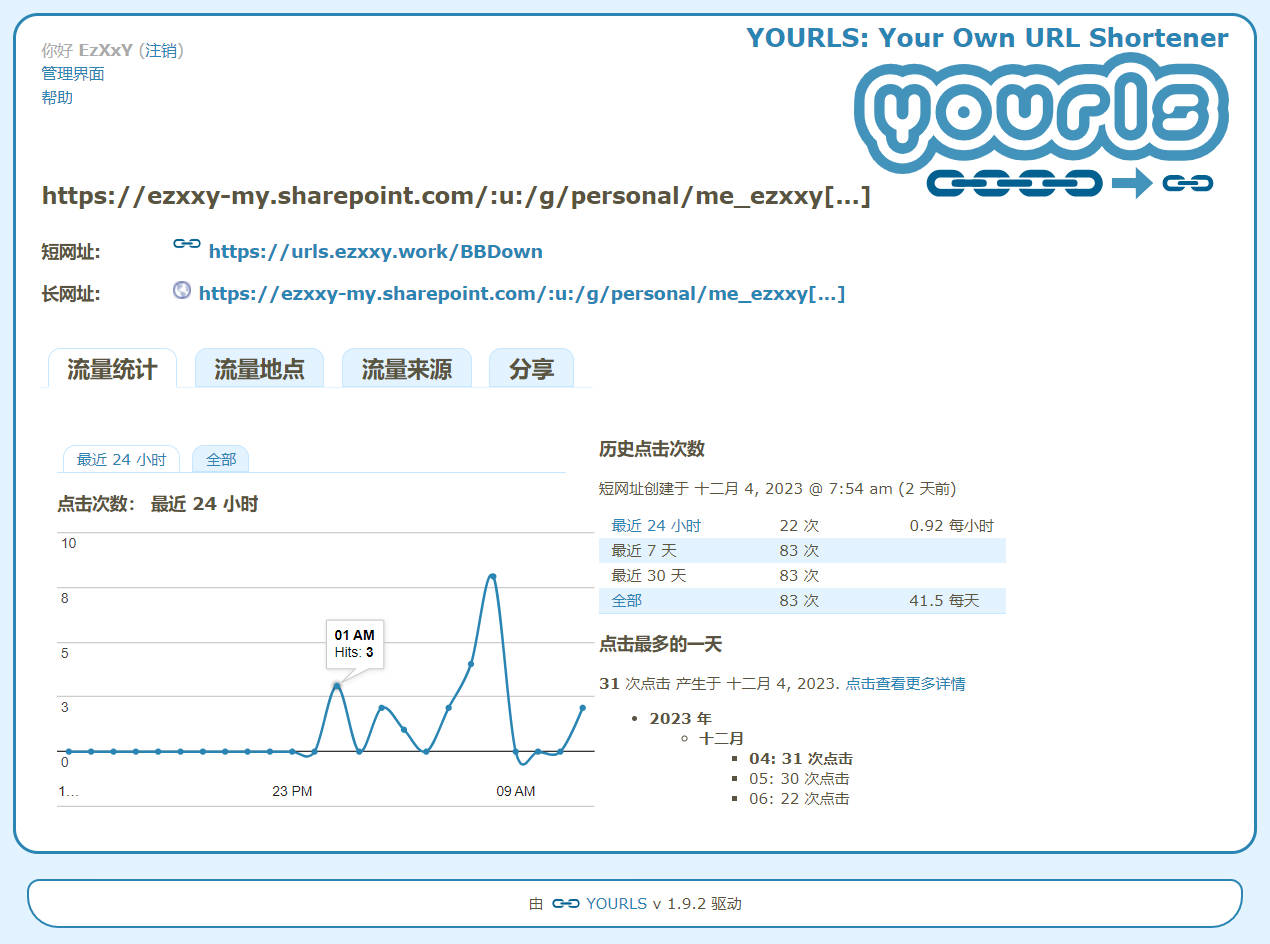Viewport: 1270px width, 944px height.
Task: Click the 点击最多的一天 heading
Action: 660,644
